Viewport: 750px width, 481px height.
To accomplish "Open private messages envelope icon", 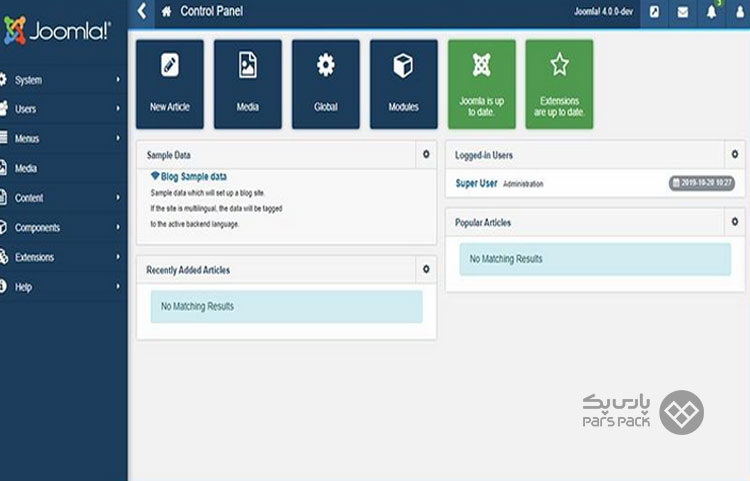I will 683,11.
